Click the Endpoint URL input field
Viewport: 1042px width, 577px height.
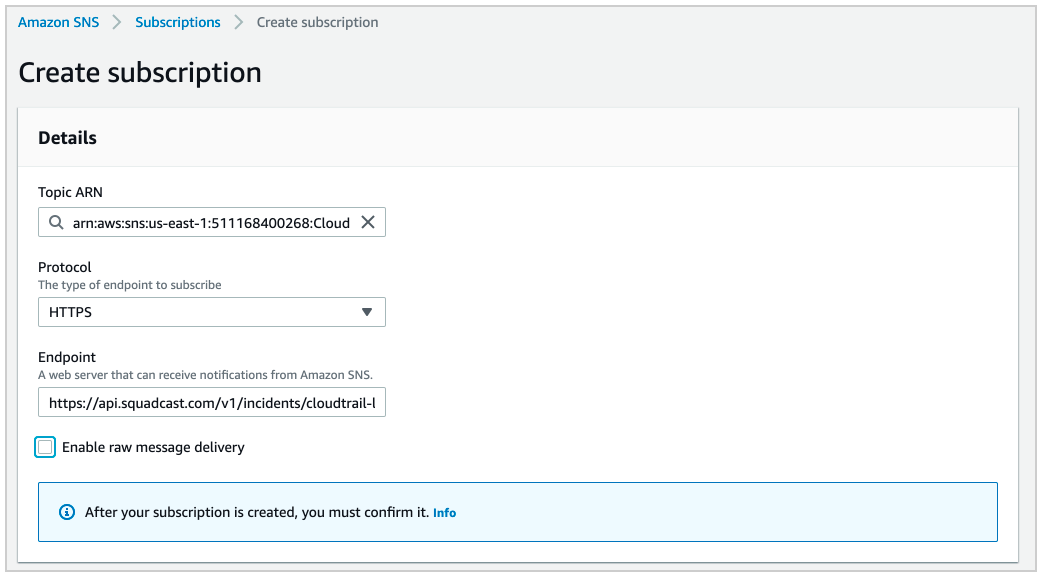pos(212,402)
